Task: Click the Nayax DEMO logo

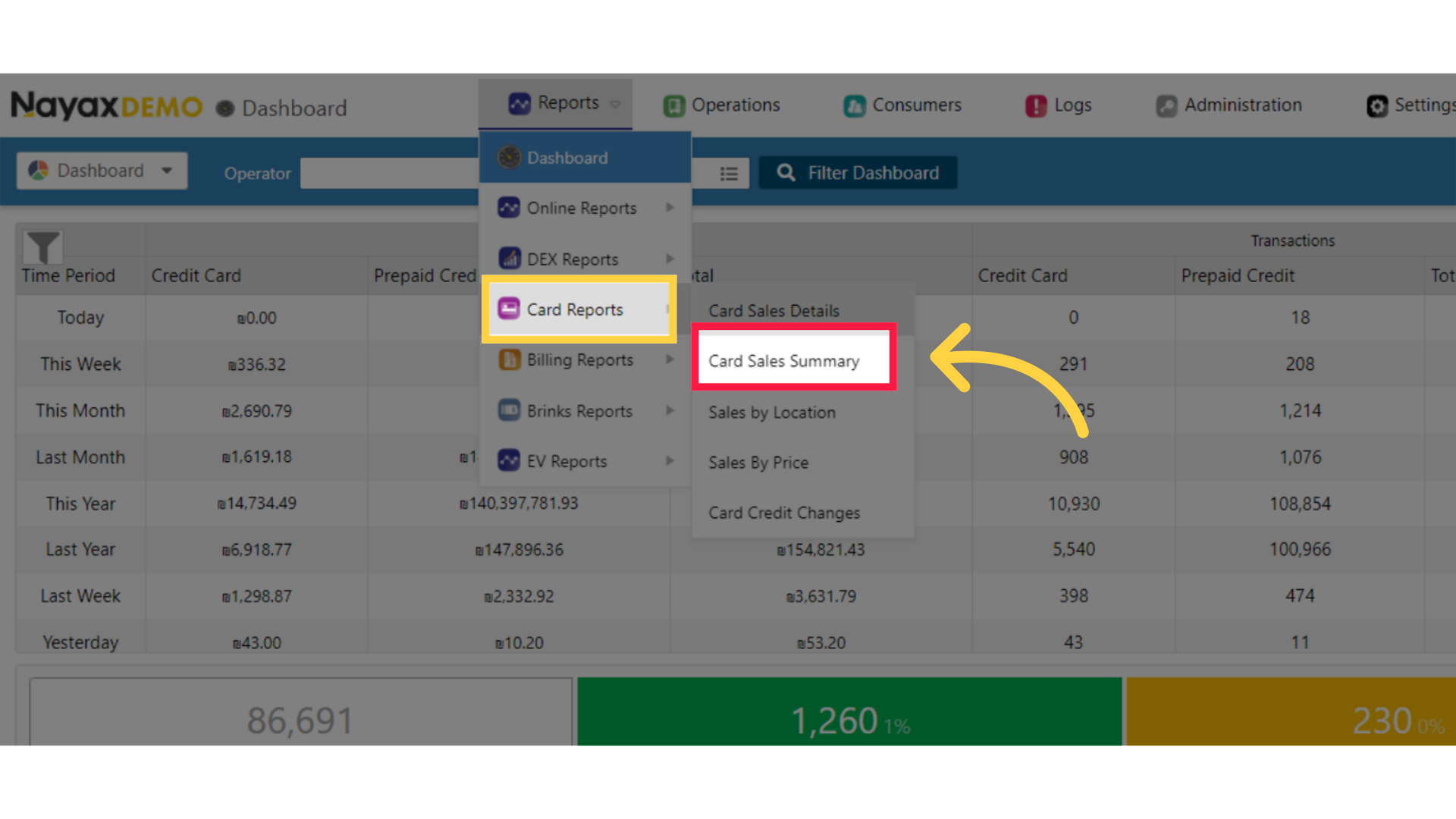Action: coord(106,105)
